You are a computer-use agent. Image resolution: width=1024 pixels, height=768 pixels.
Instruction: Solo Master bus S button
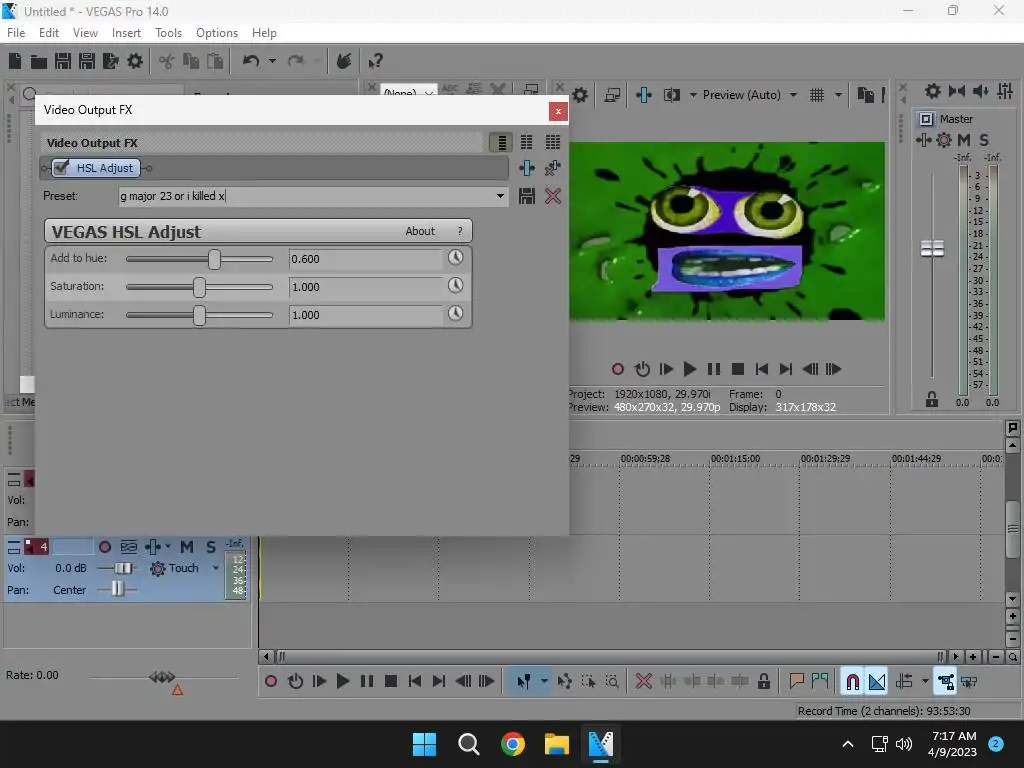pyautogui.click(x=984, y=140)
